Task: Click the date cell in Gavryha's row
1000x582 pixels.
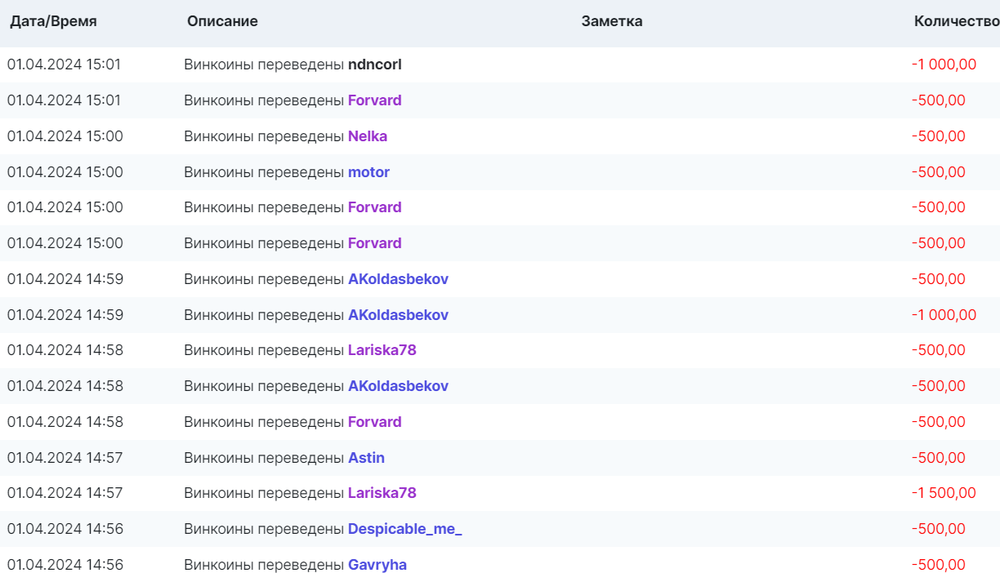Action: click(65, 565)
